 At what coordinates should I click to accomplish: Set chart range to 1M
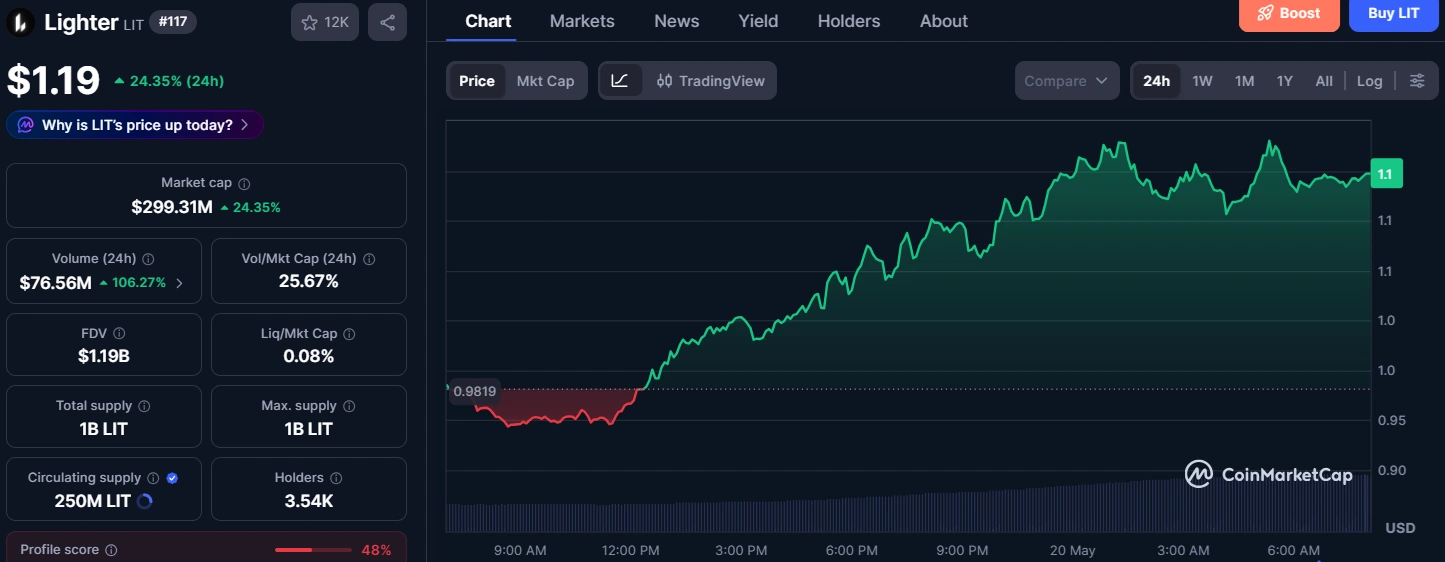click(1245, 81)
